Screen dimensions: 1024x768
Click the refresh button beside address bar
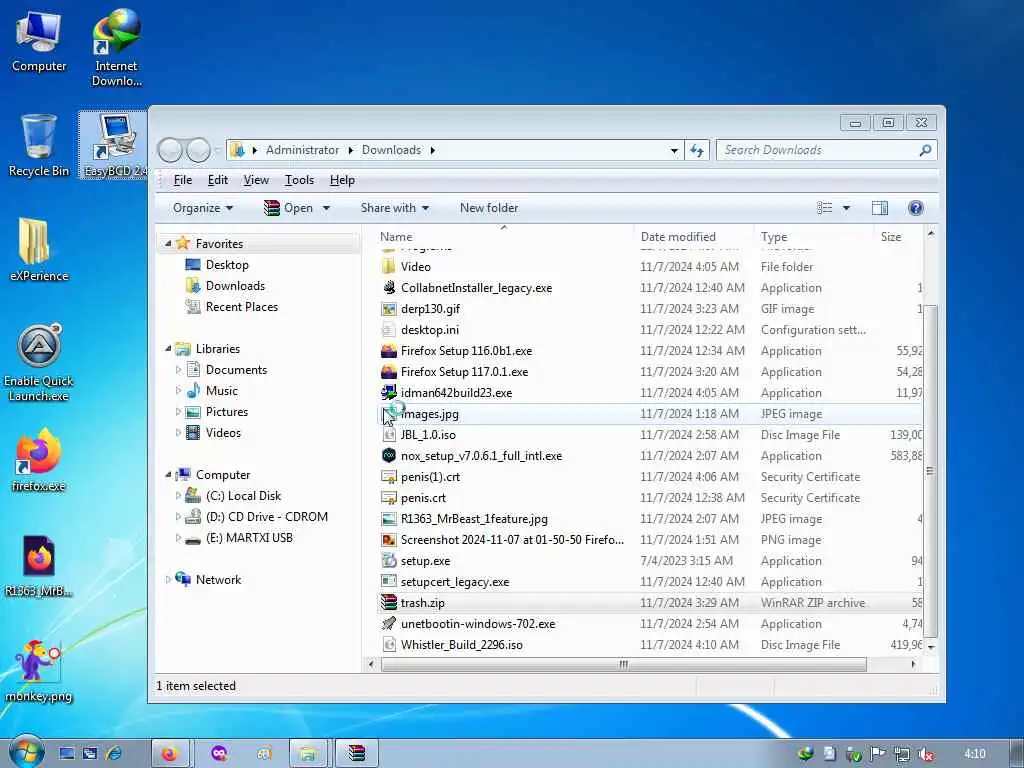point(697,150)
